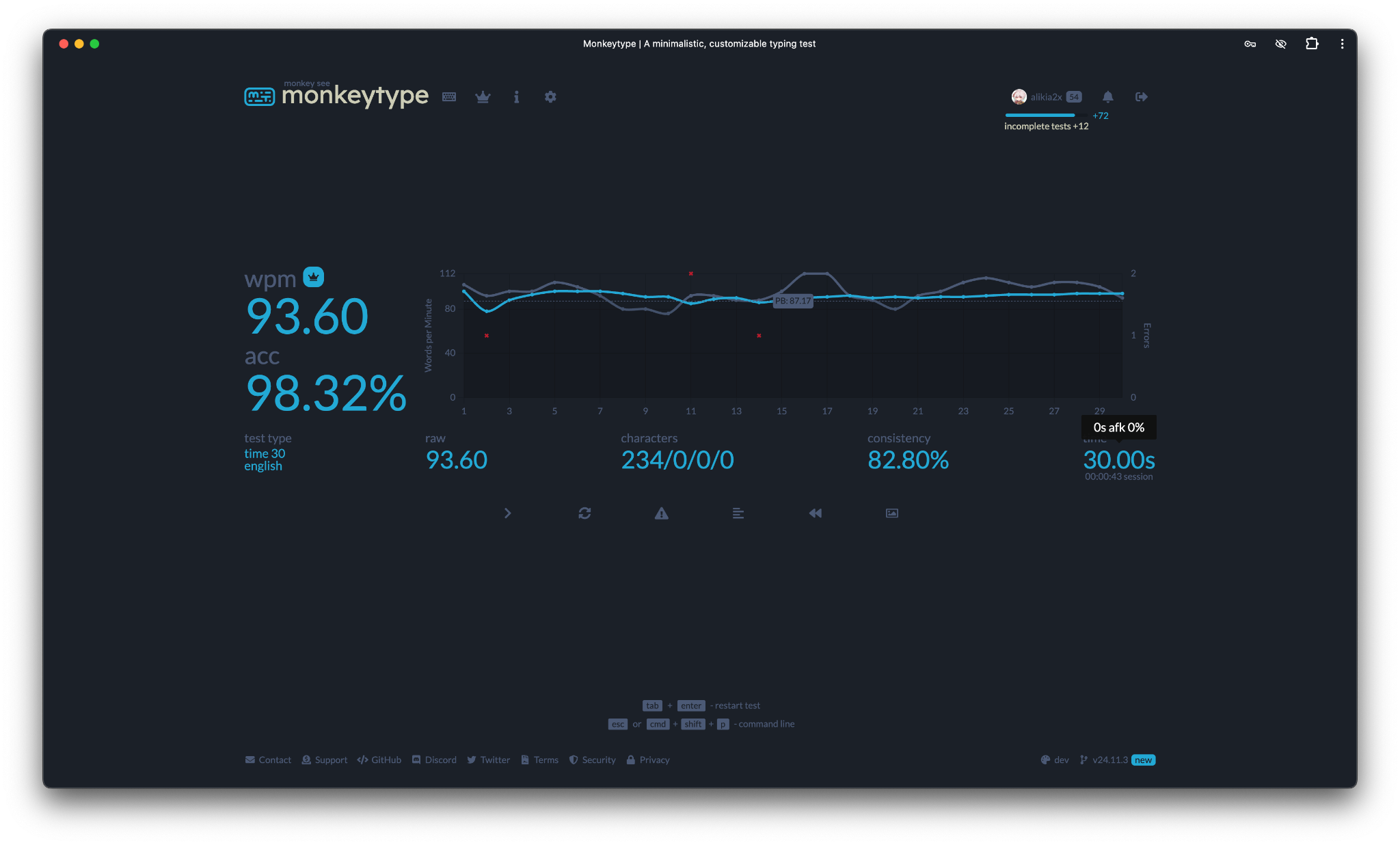Restart the test via the refresh icon
This screenshot has height=845, width=1400.
point(584,513)
